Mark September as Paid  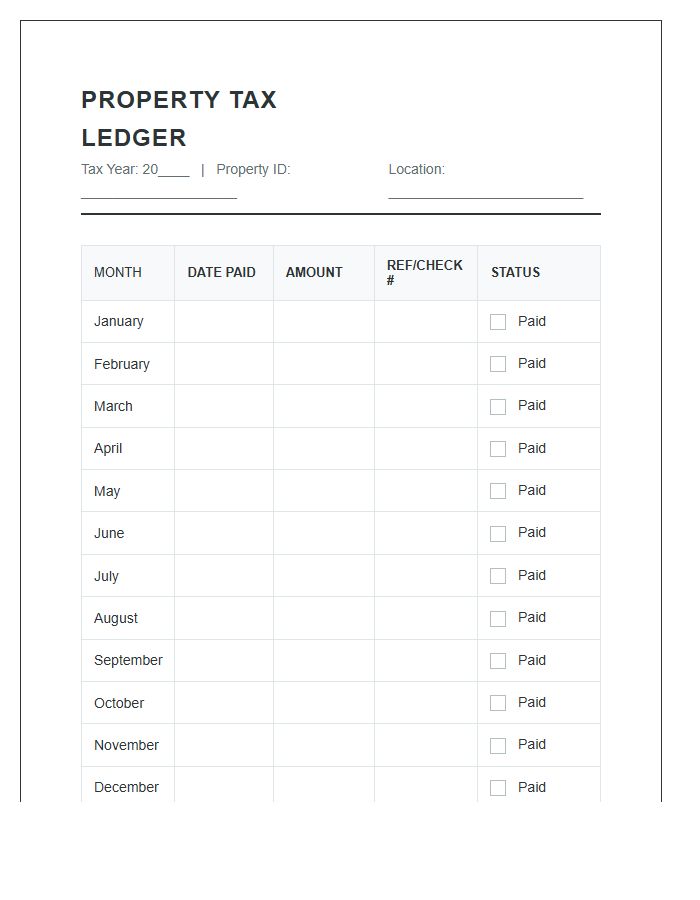pos(498,661)
